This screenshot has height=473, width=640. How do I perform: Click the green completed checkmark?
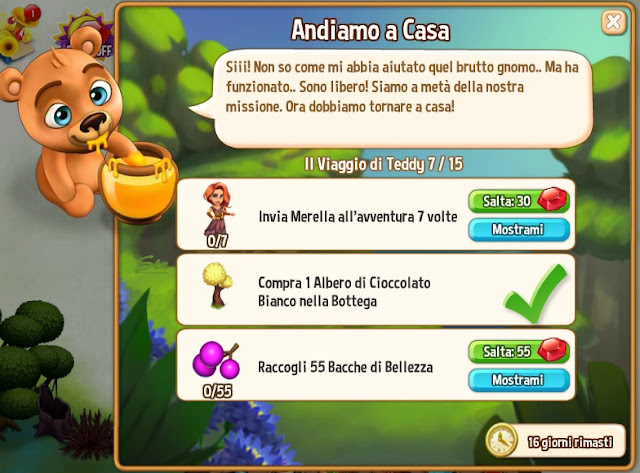coord(536,294)
